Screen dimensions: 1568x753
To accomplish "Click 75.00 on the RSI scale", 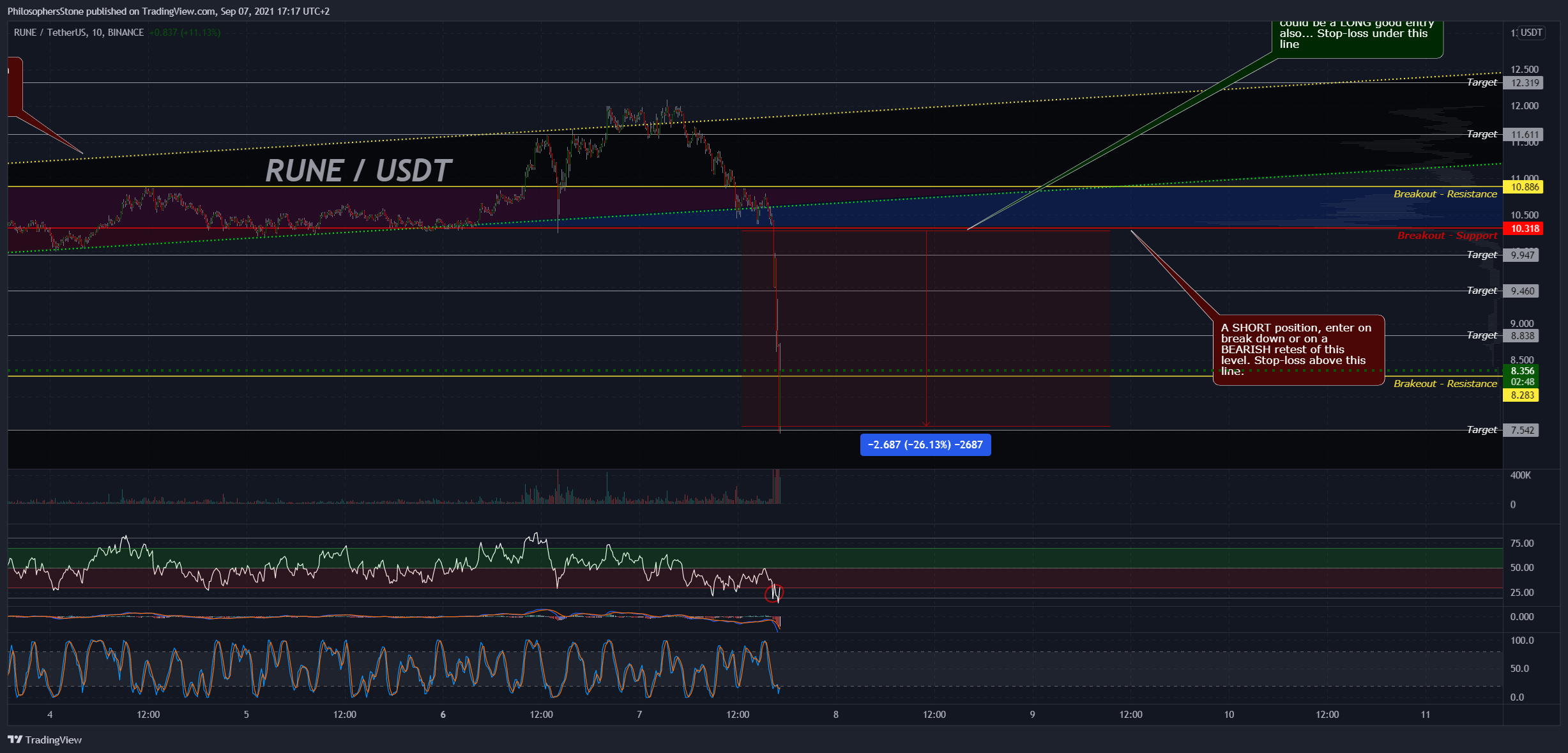I will [x=1522, y=544].
